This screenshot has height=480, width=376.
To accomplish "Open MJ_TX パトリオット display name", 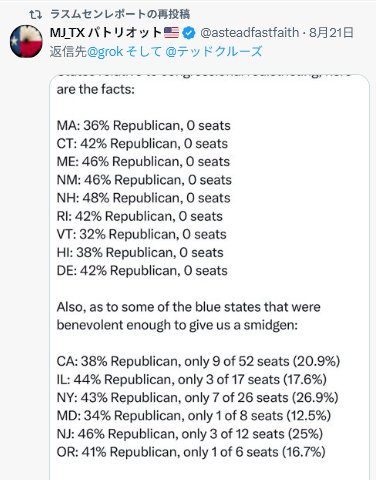I will 106,33.
